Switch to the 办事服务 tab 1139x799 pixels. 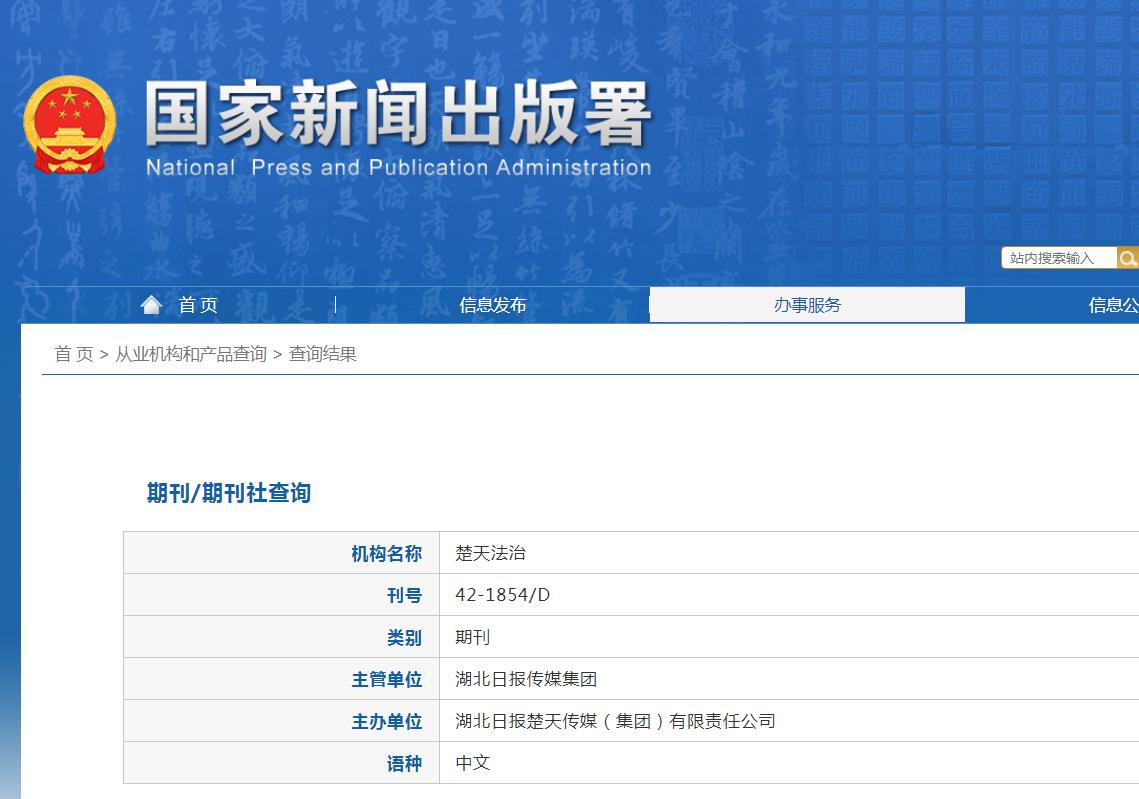pyautogui.click(x=807, y=305)
